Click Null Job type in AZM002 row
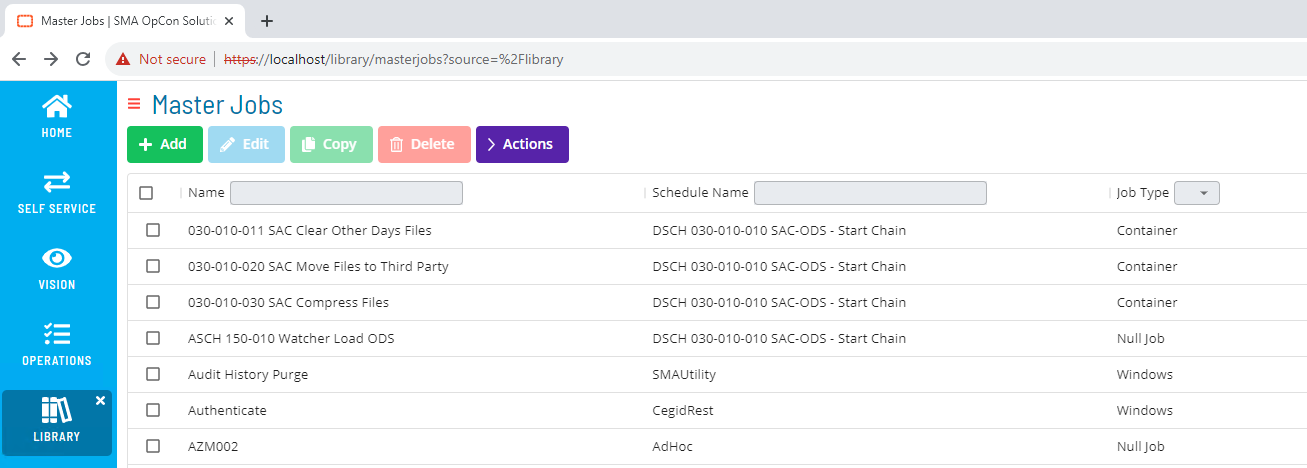This screenshot has height=468, width=1307. coord(1141,446)
